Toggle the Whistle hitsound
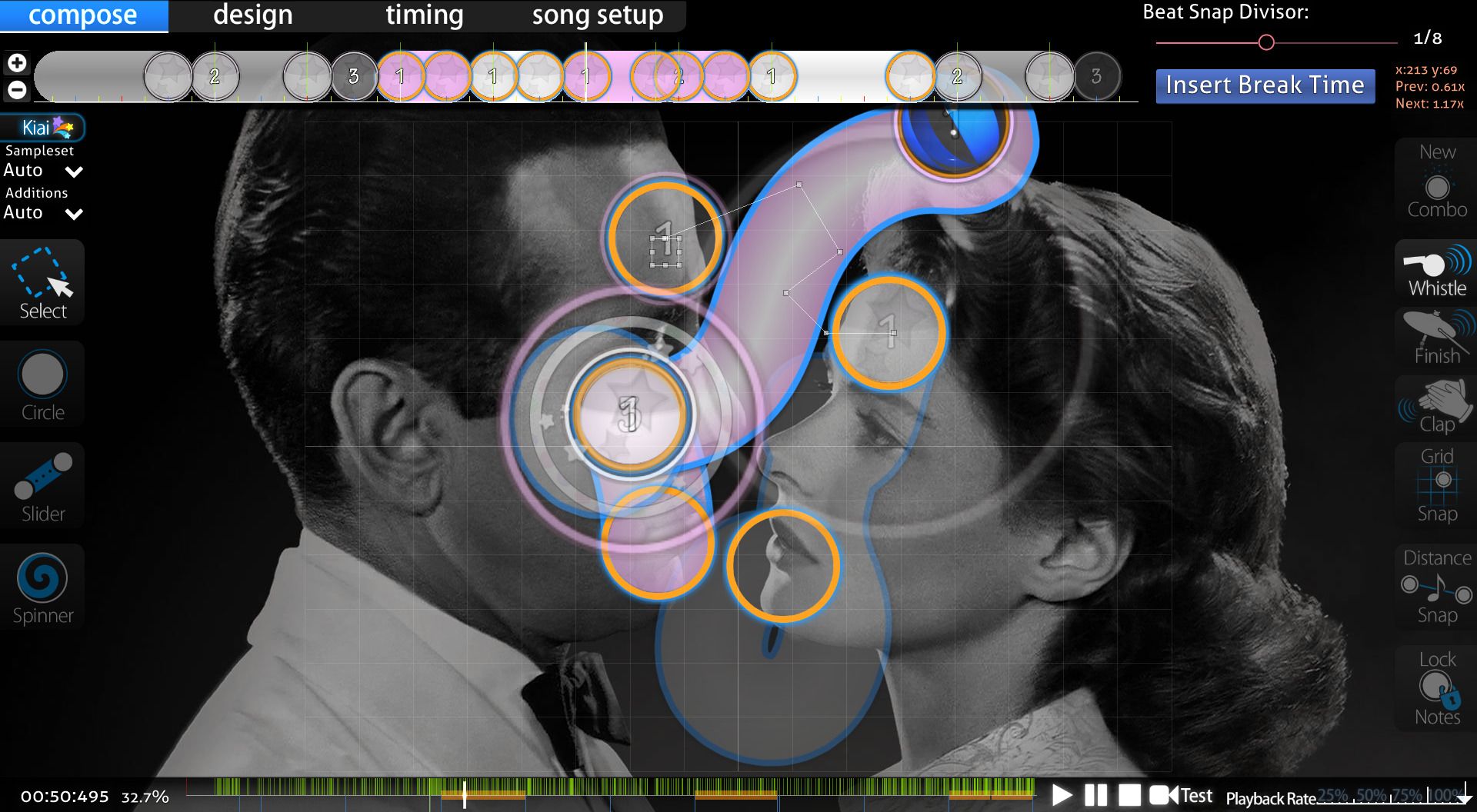 pyautogui.click(x=1436, y=271)
